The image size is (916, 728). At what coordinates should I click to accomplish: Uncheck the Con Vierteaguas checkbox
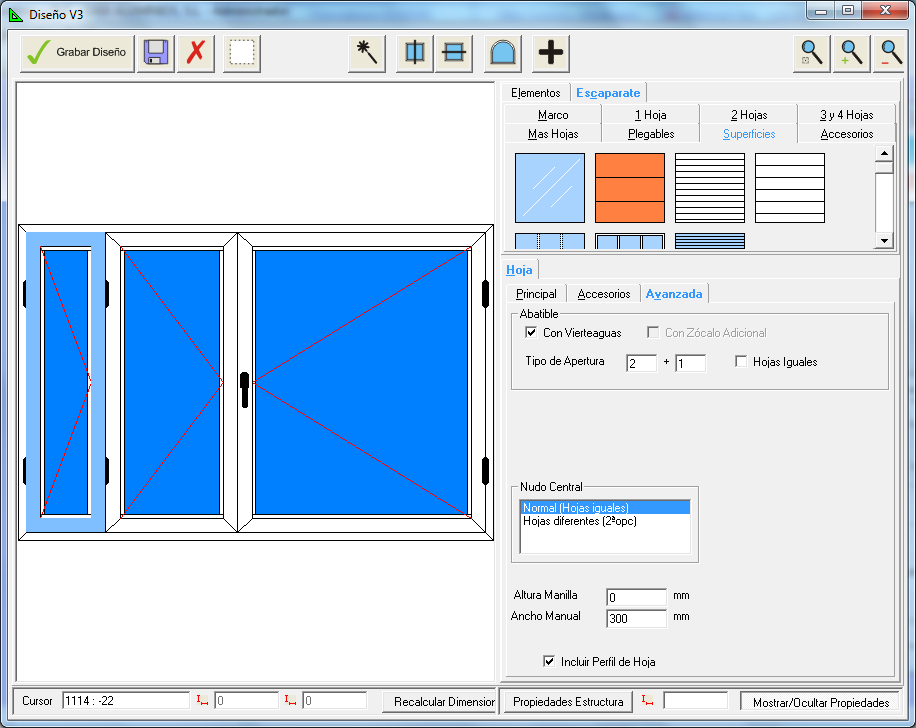click(531, 333)
